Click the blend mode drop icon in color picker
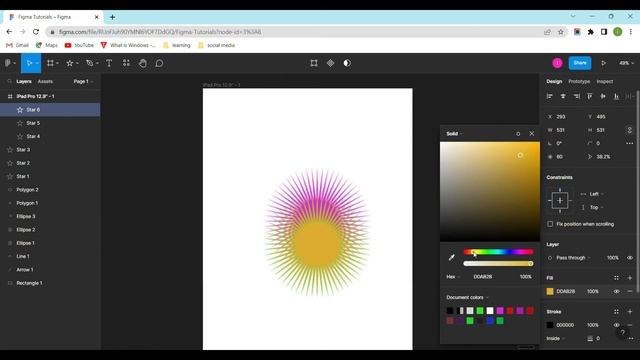Screen dimensions: 640x360 518,134
